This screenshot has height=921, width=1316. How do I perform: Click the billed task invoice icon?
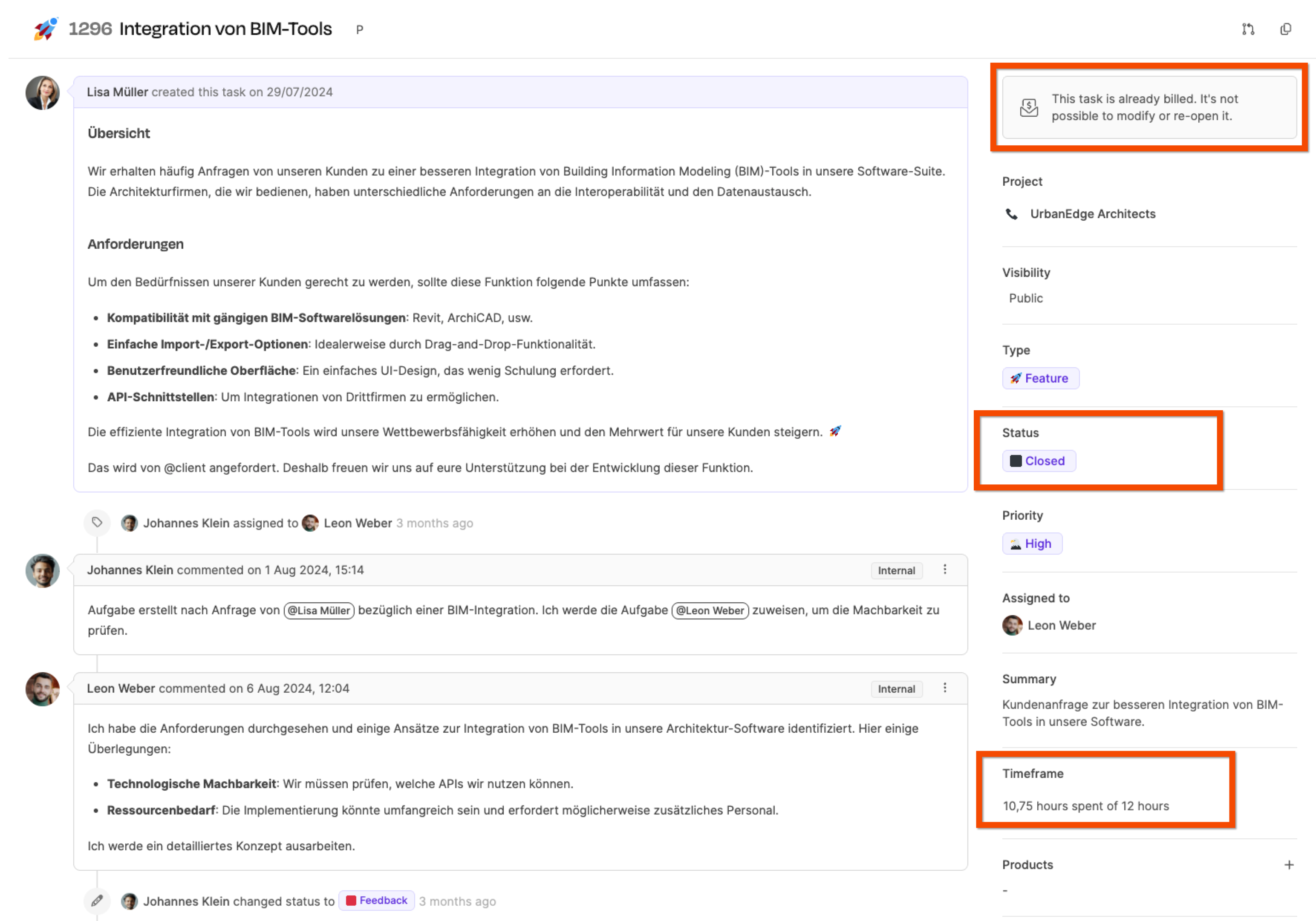tap(1029, 107)
